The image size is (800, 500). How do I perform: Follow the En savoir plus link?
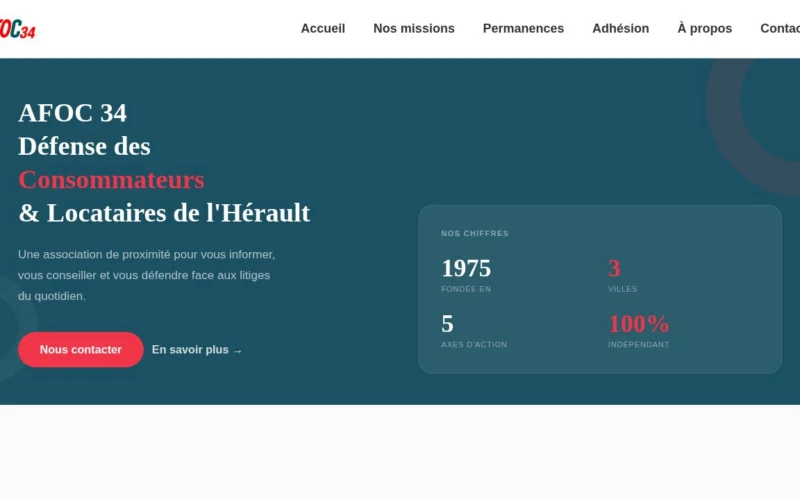click(196, 350)
